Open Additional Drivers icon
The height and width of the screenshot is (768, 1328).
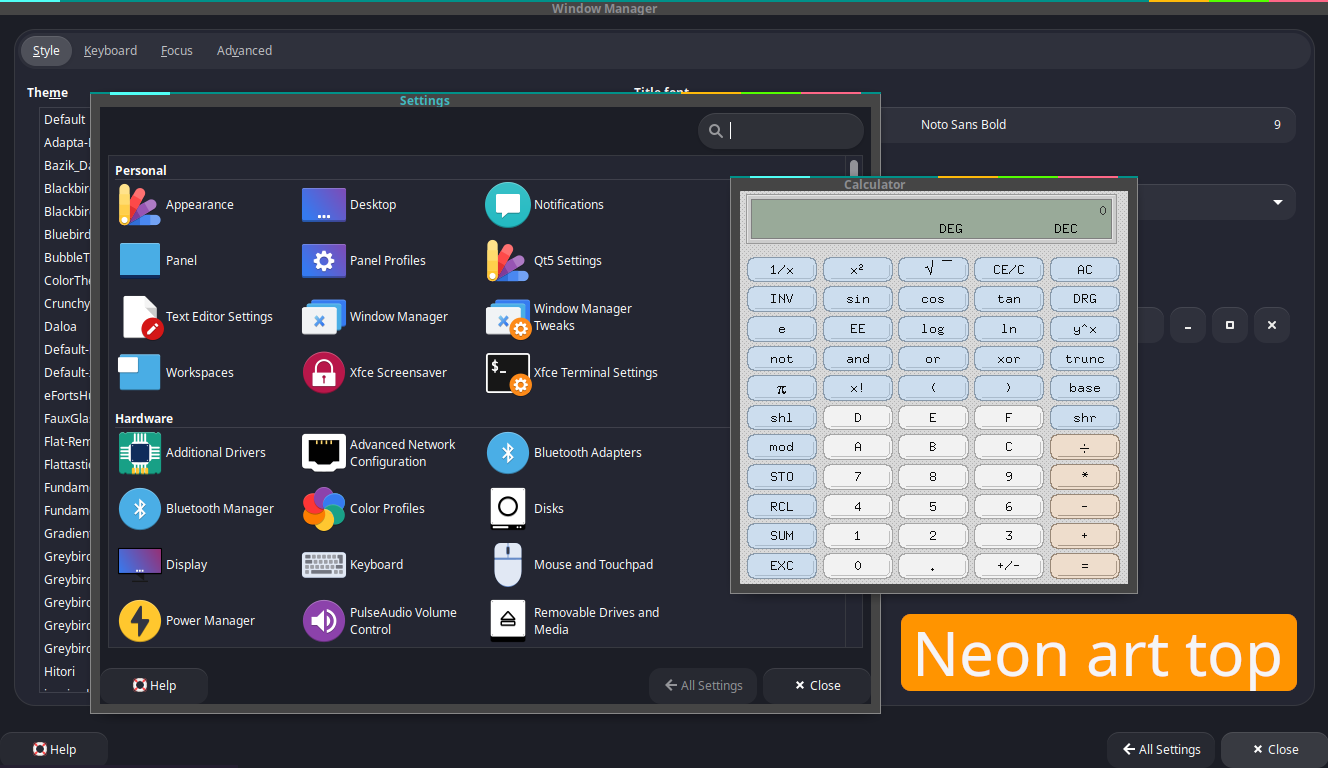[x=140, y=453]
